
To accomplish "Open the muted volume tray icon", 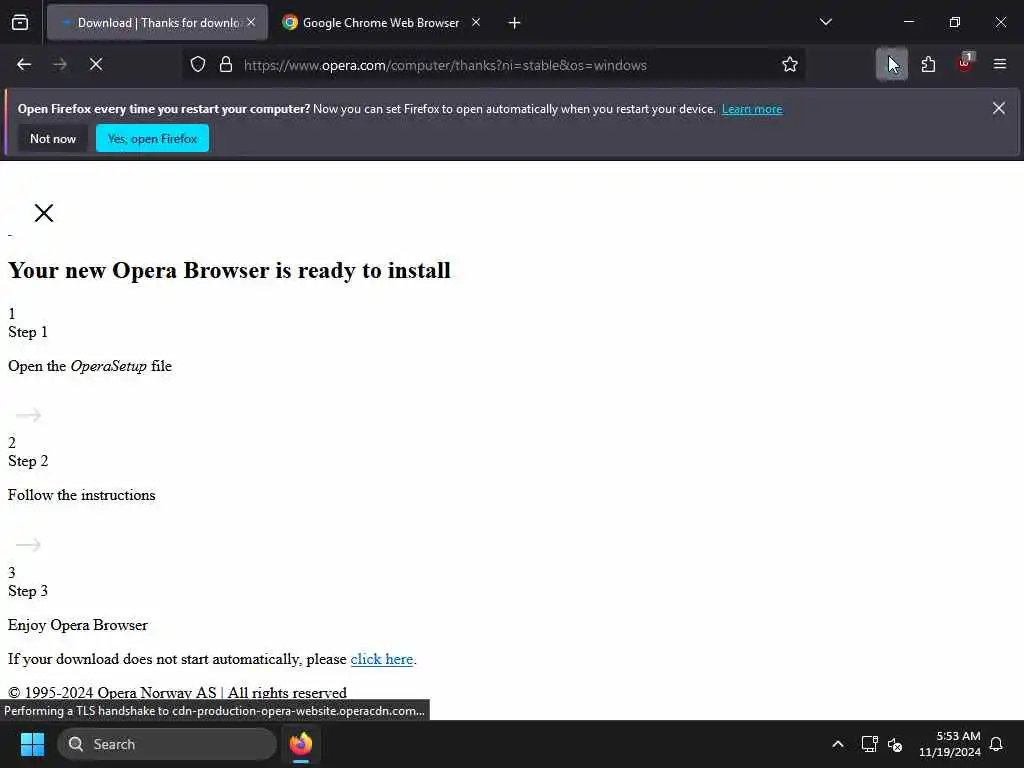I will coord(895,744).
